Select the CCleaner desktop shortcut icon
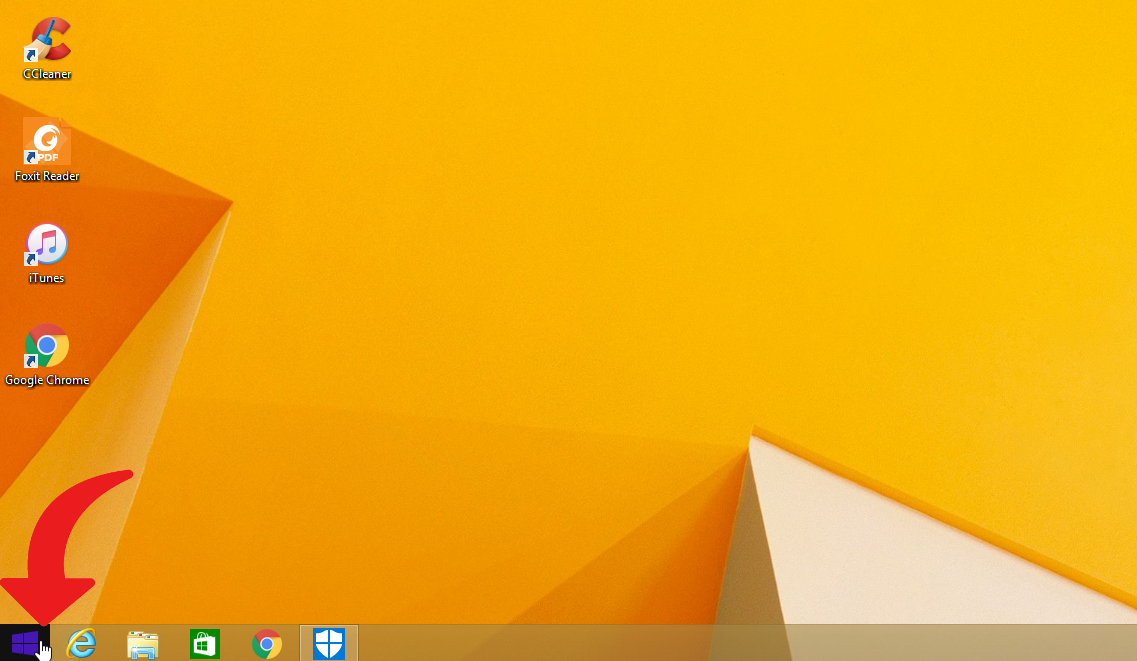Viewport: 1137px width, 661px height. [x=47, y=40]
